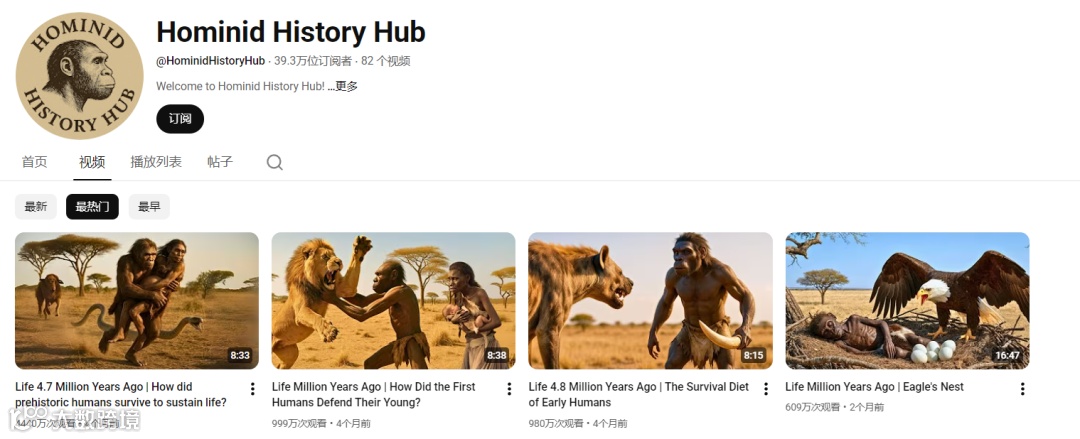This screenshot has height=439, width=1080.
Task: Open the Eagle's Nest video title link
Action: coord(874,387)
